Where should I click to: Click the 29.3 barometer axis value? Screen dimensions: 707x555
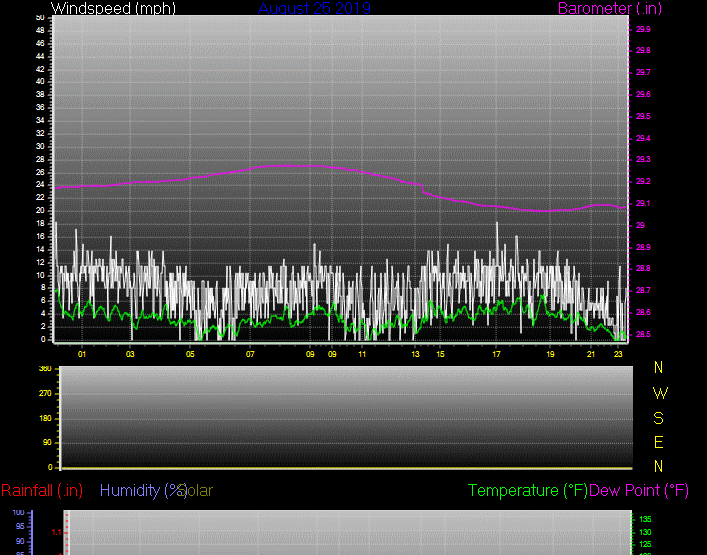click(x=643, y=160)
